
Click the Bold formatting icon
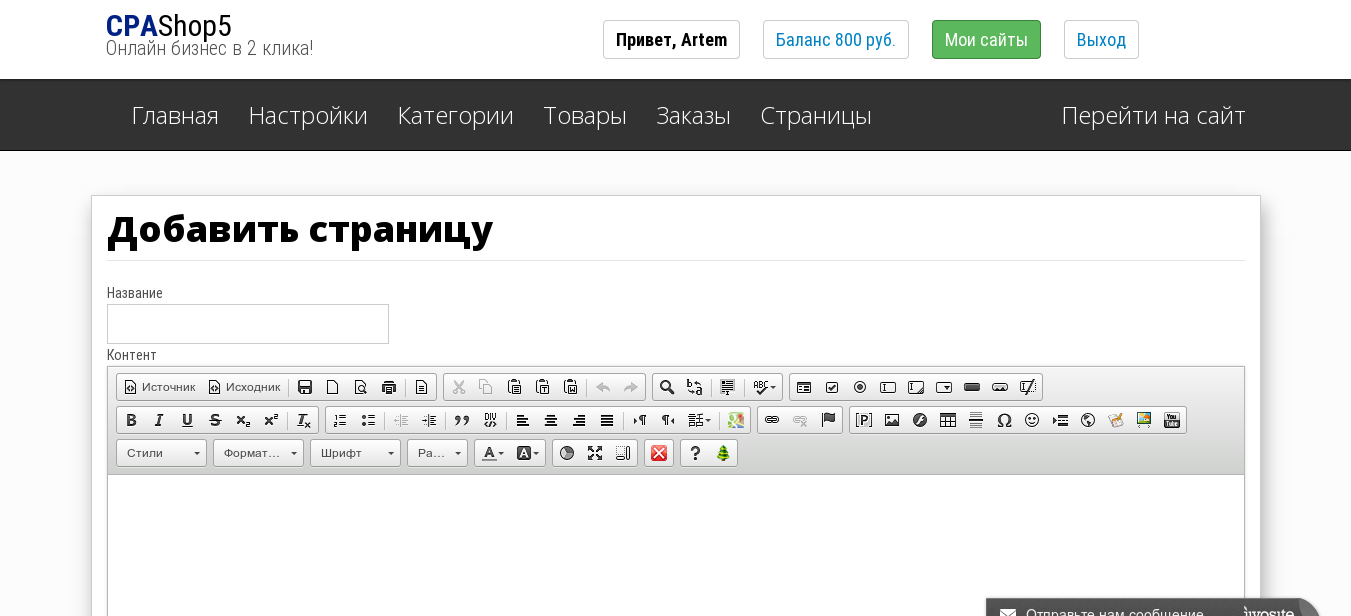[131, 420]
